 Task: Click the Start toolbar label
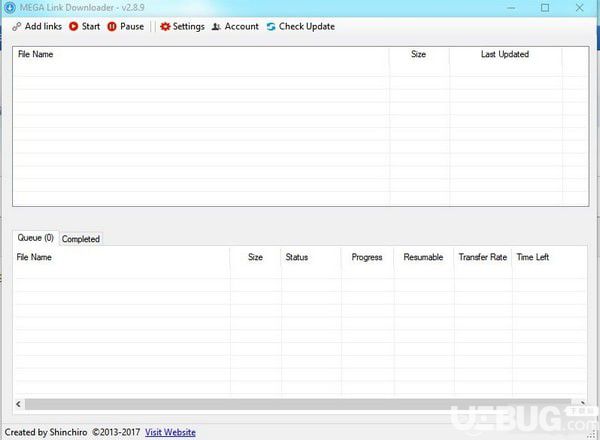[91, 26]
